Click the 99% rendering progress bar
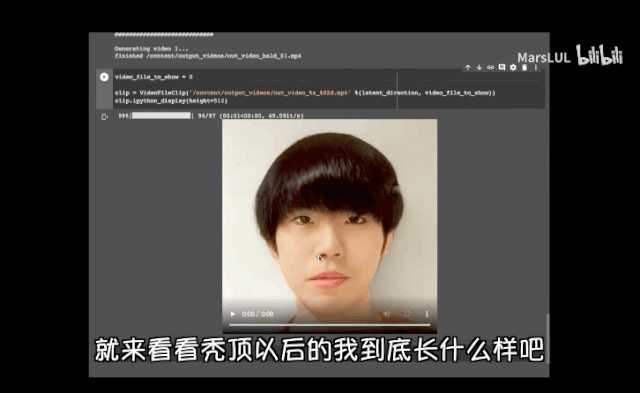The width and height of the screenshot is (640, 393). tap(161, 116)
